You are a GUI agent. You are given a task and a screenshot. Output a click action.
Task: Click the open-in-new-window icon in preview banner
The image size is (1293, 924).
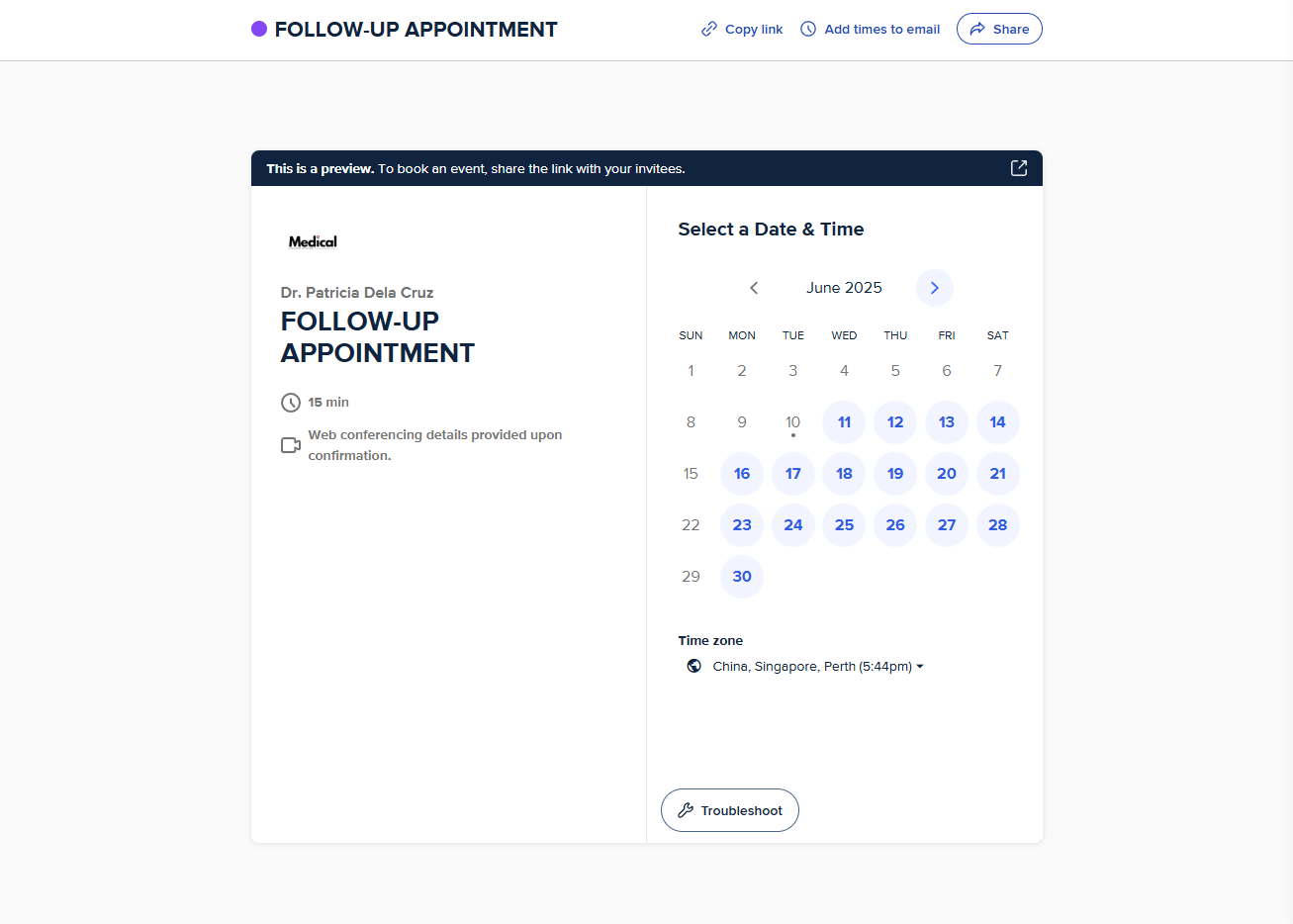[x=1018, y=168]
